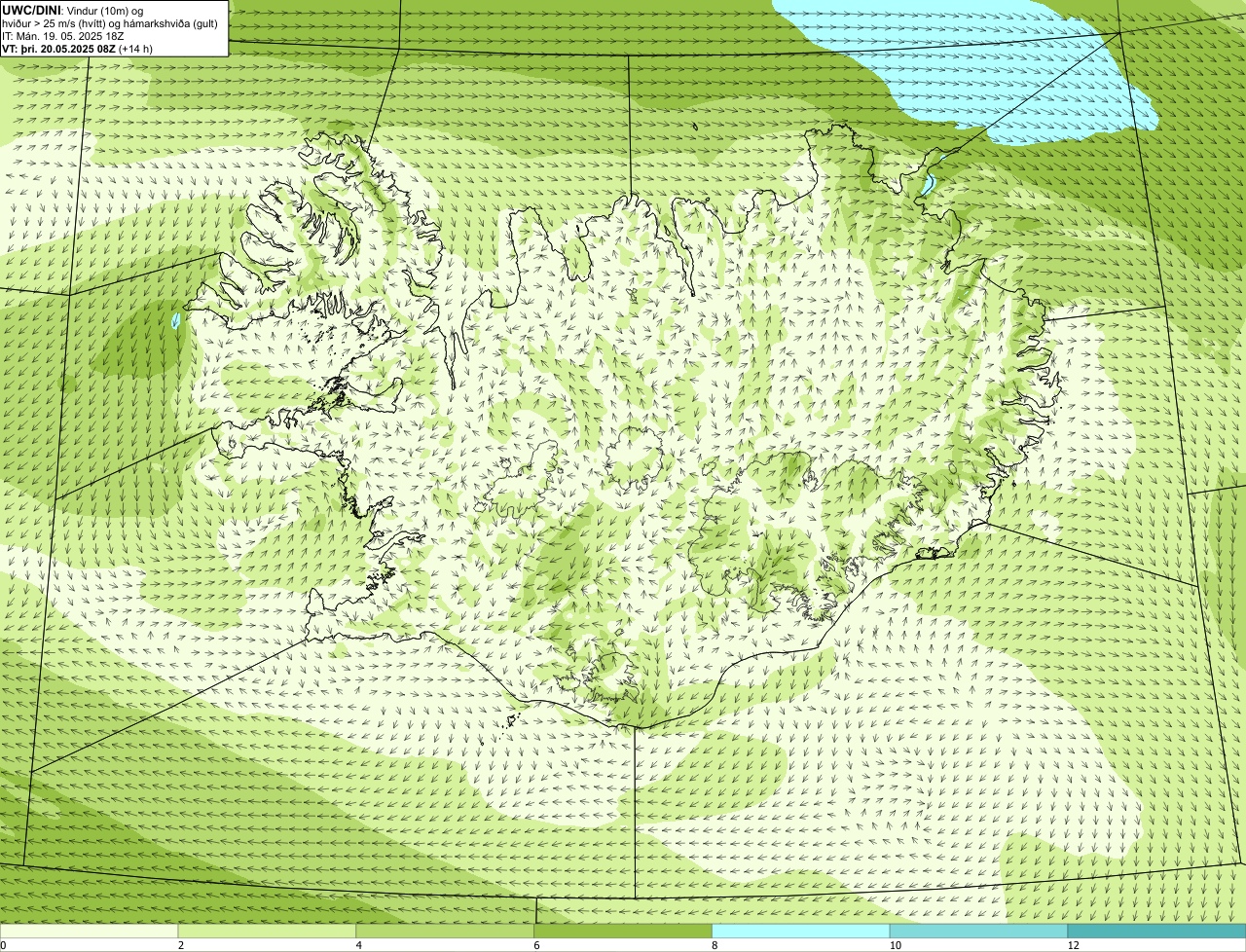Click the 6–8 m/s dark green colorbar segment
Image resolution: width=1246 pixels, height=952 pixels.
(x=623, y=931)
